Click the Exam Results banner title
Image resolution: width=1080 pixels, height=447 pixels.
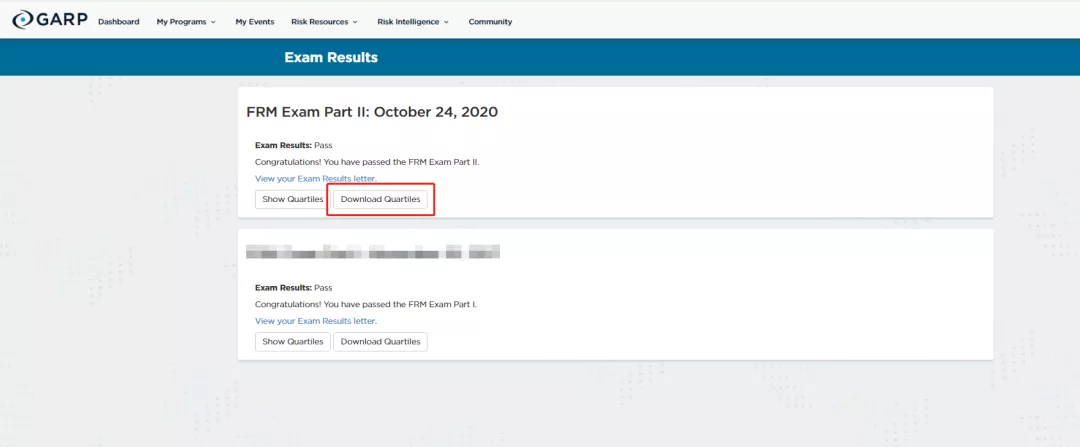pyautogui.click(x=331, y=58)
